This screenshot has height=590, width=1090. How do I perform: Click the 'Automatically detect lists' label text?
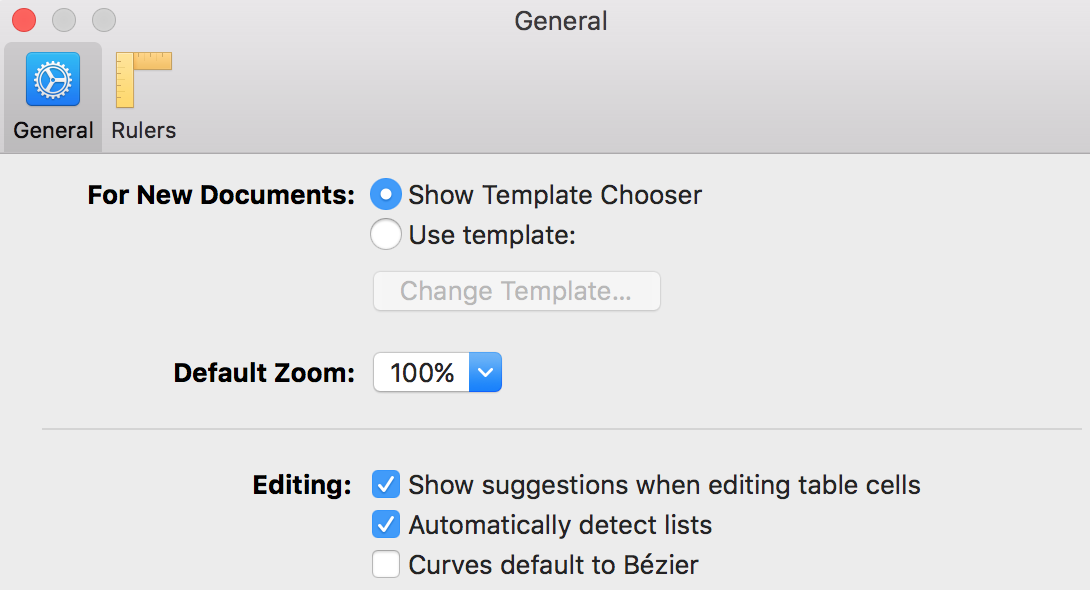point(560,525)
